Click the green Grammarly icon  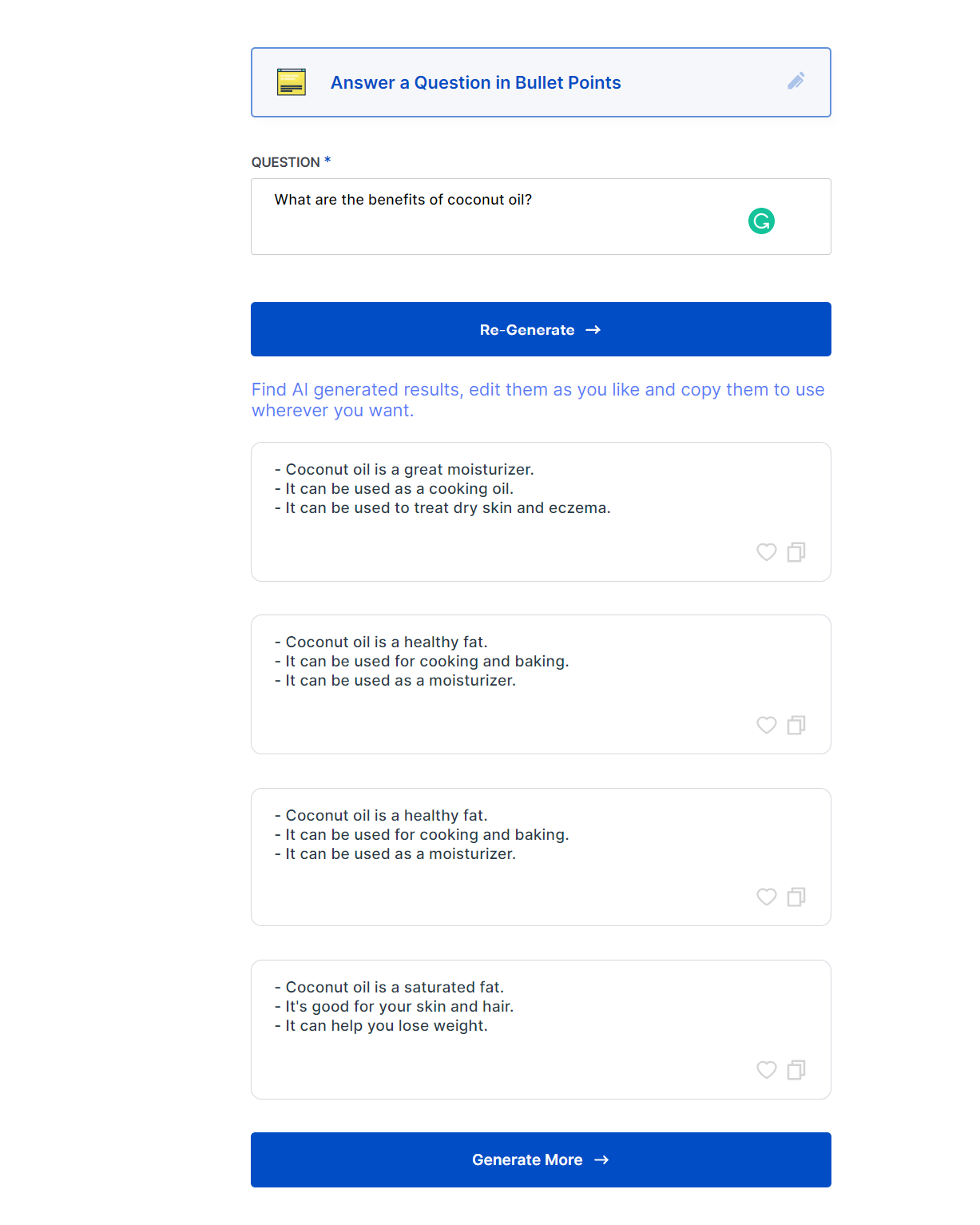pyautogui.click(x=761, y=221)
